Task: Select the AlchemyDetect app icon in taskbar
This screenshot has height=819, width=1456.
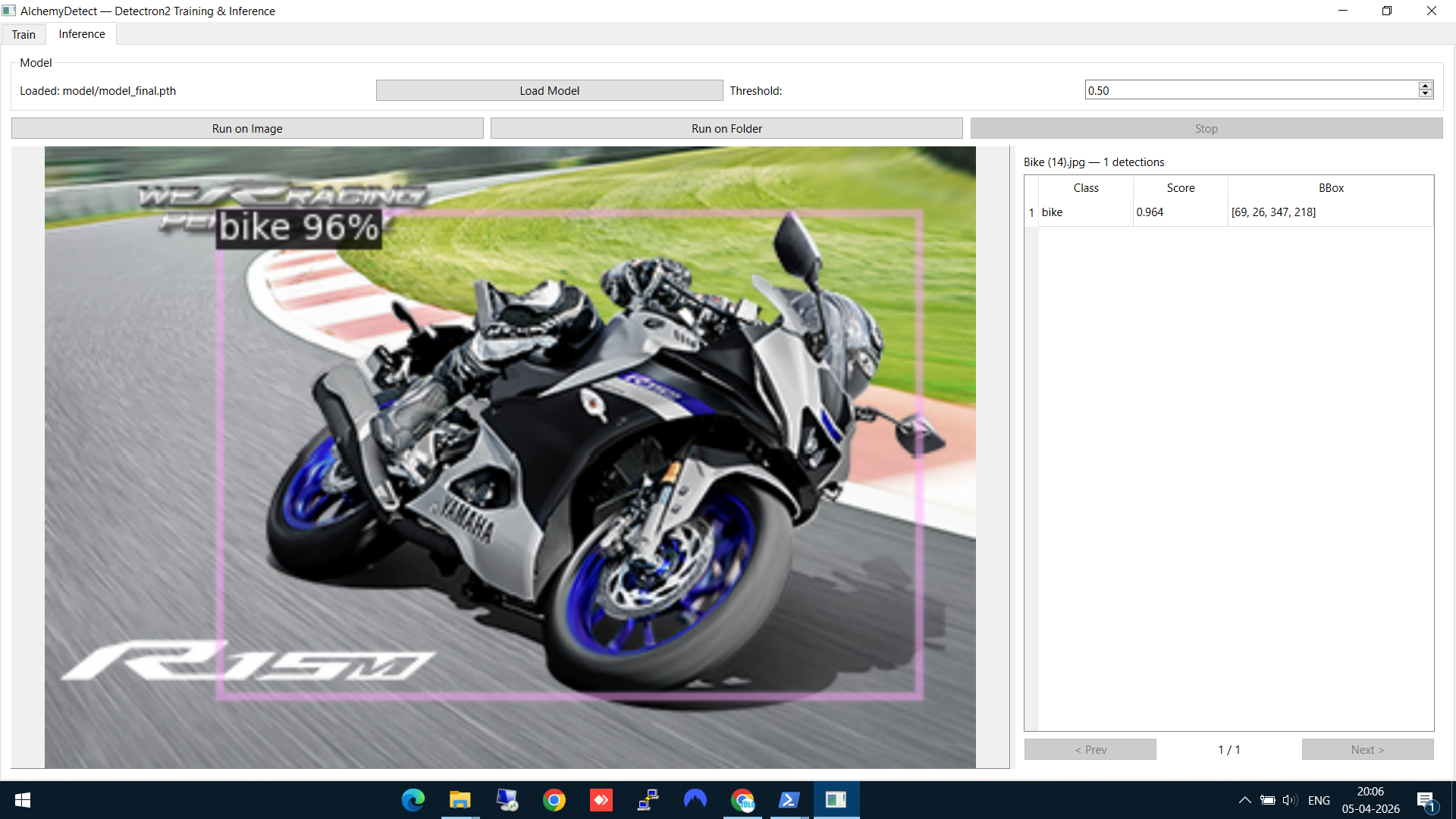Action: (836, 800)
